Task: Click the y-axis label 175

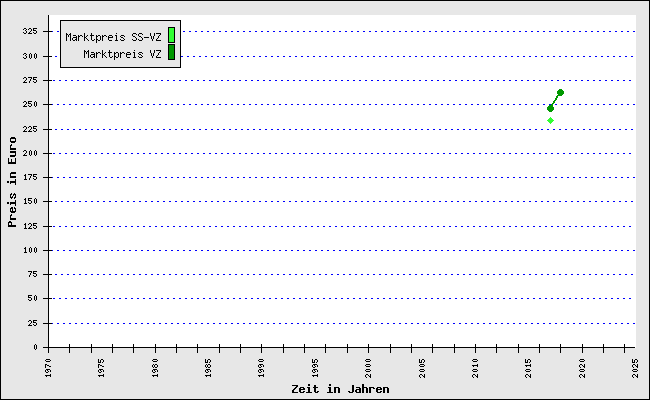Action: point(30,177)
